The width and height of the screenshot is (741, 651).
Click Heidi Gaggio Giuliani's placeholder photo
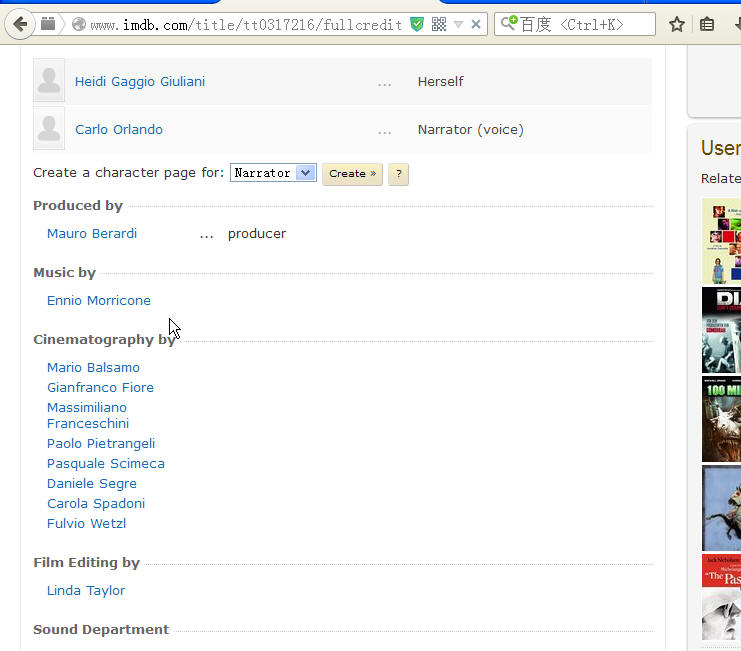[x=49, y=80]
